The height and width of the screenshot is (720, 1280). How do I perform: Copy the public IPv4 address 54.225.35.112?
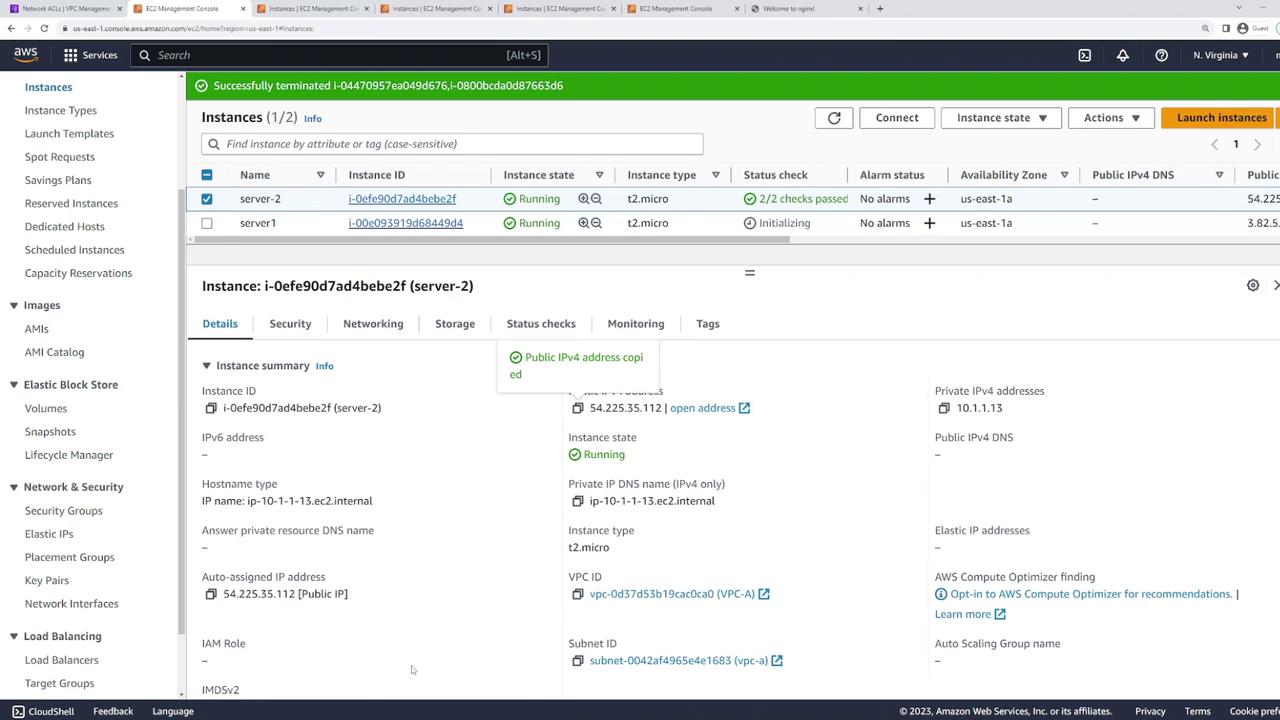(577, 408)
